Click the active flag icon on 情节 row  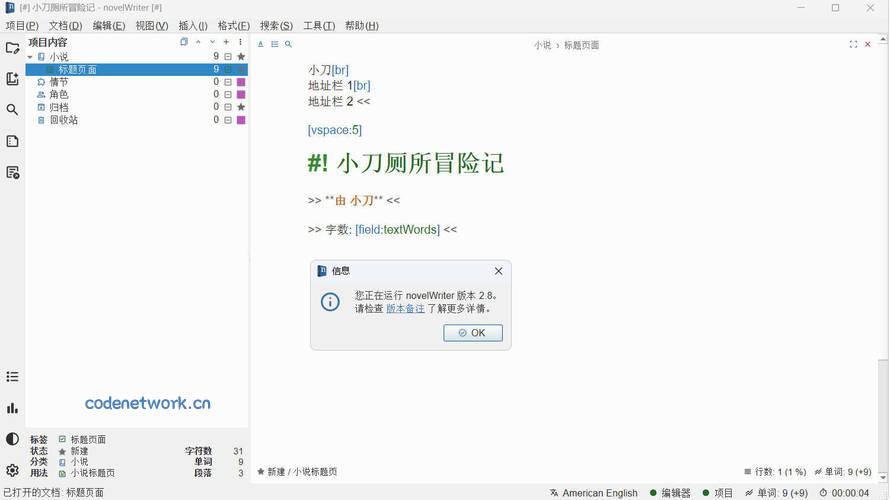(228, 82)
